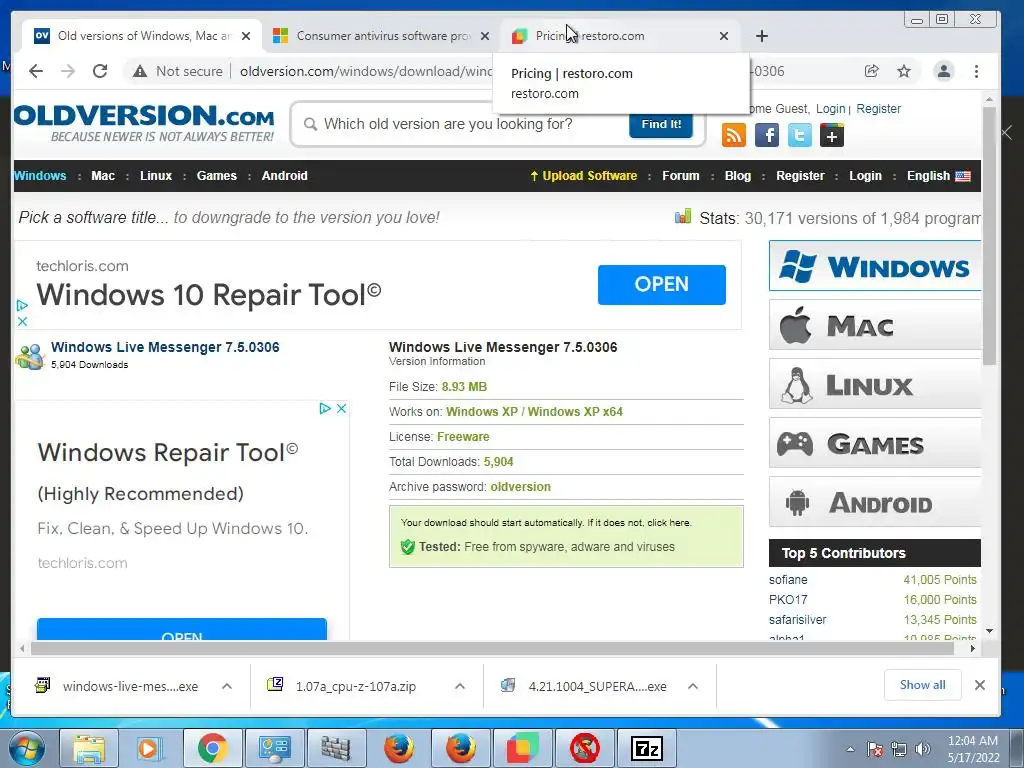Switch to the Old versions tab
The image size is (1024, 768).
coord(142,36)
